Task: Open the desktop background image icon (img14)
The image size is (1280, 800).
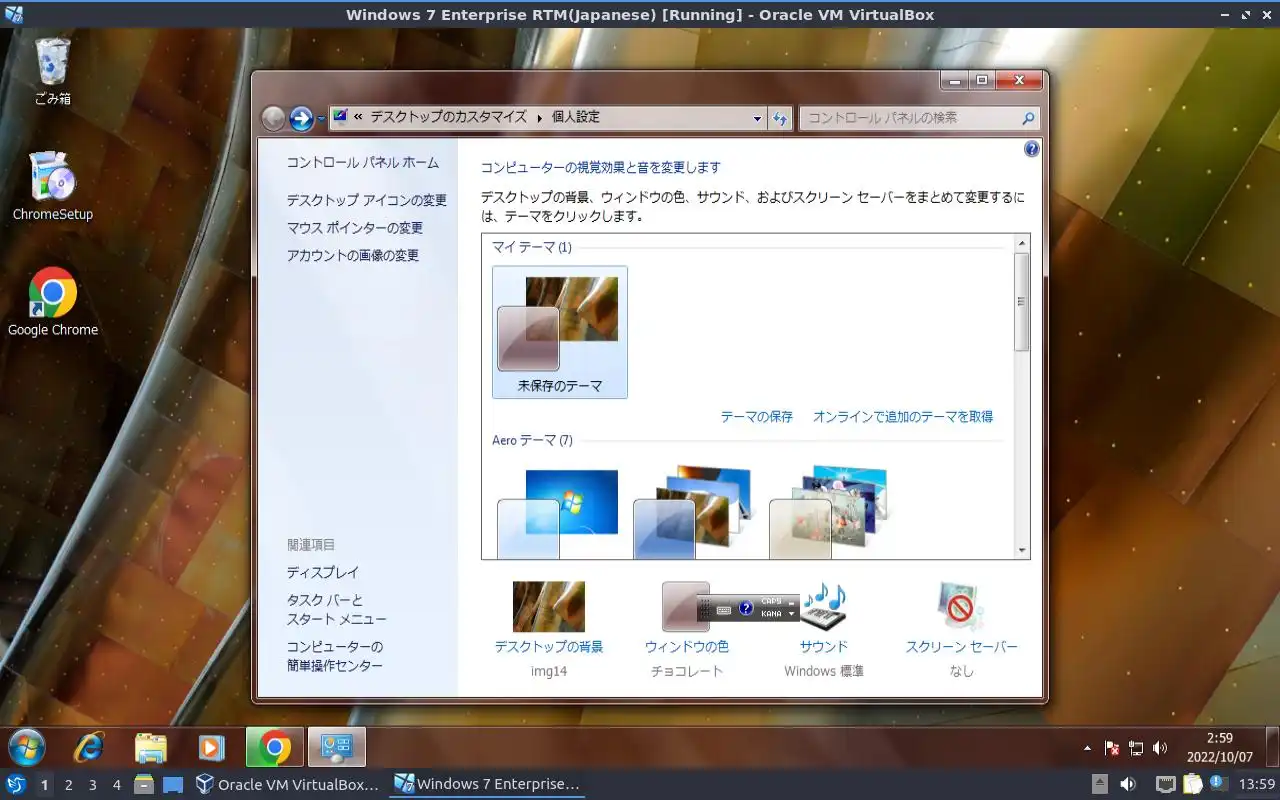Action: [x=549, y=606]
